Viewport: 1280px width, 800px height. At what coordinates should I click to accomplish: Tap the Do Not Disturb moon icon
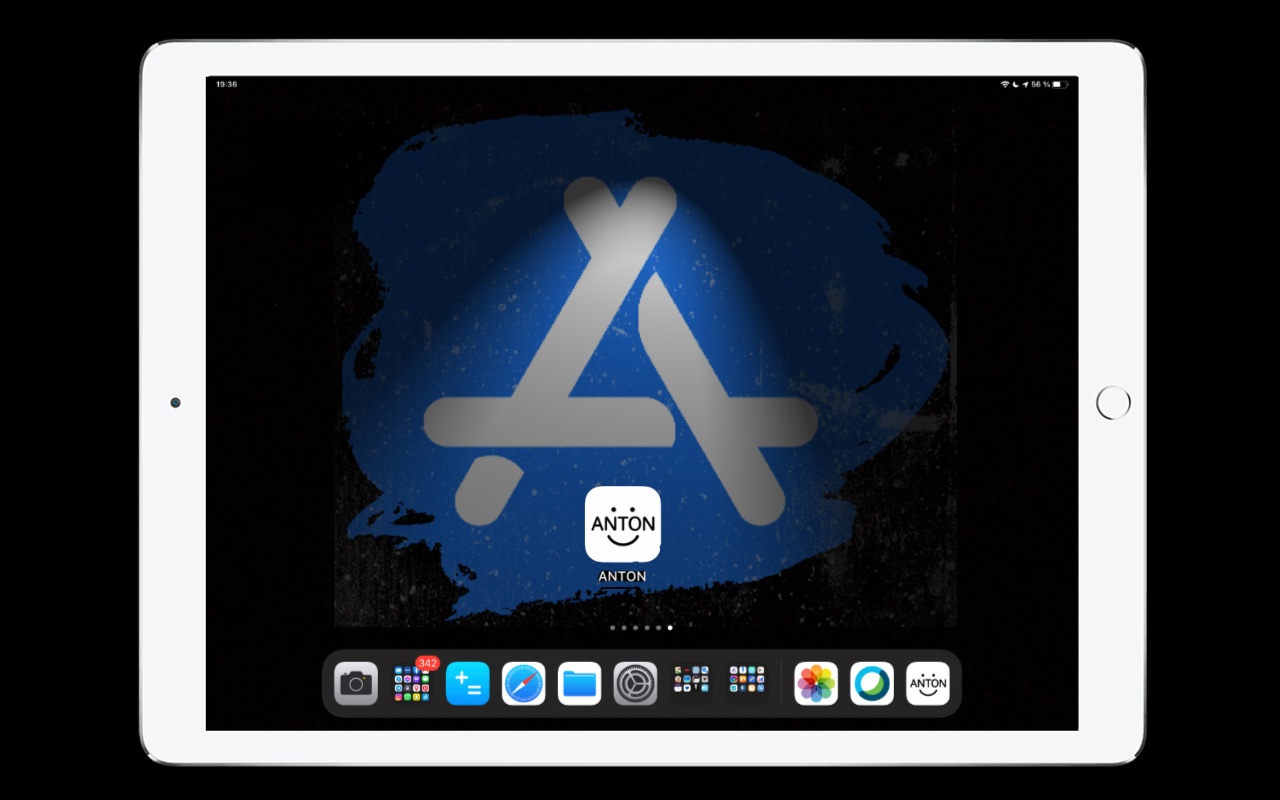pyautogui.click(x=1015, y=84)
